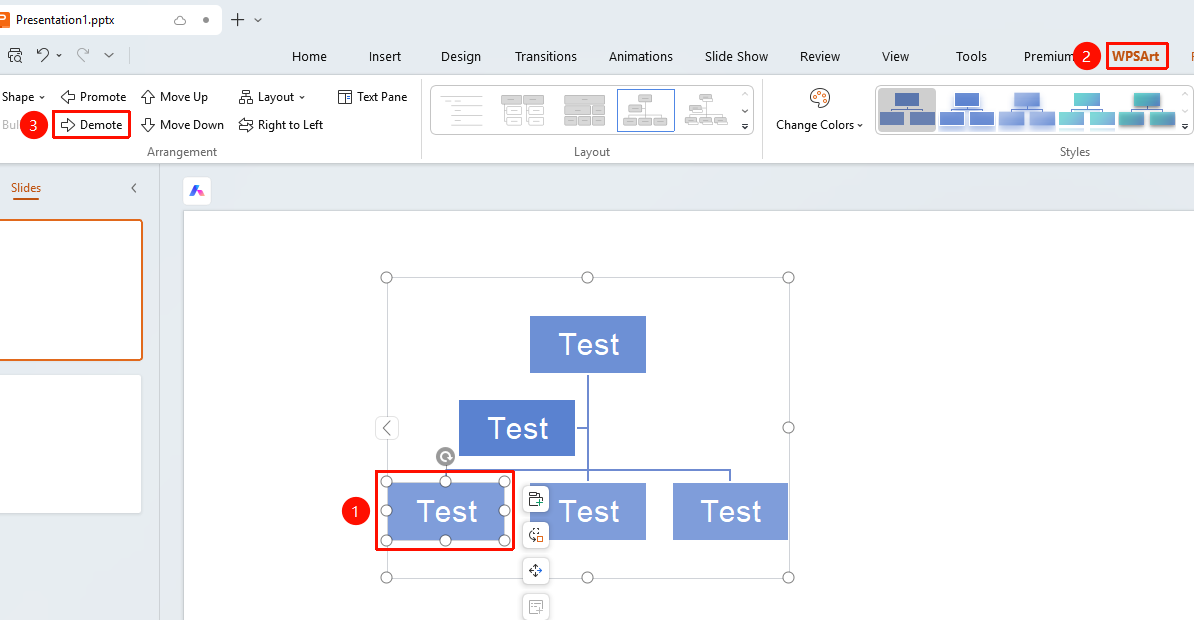Click the add shape button beside selection
Image resolution: width=1194 pixels, height=620 pixels.
coord(536,500)
